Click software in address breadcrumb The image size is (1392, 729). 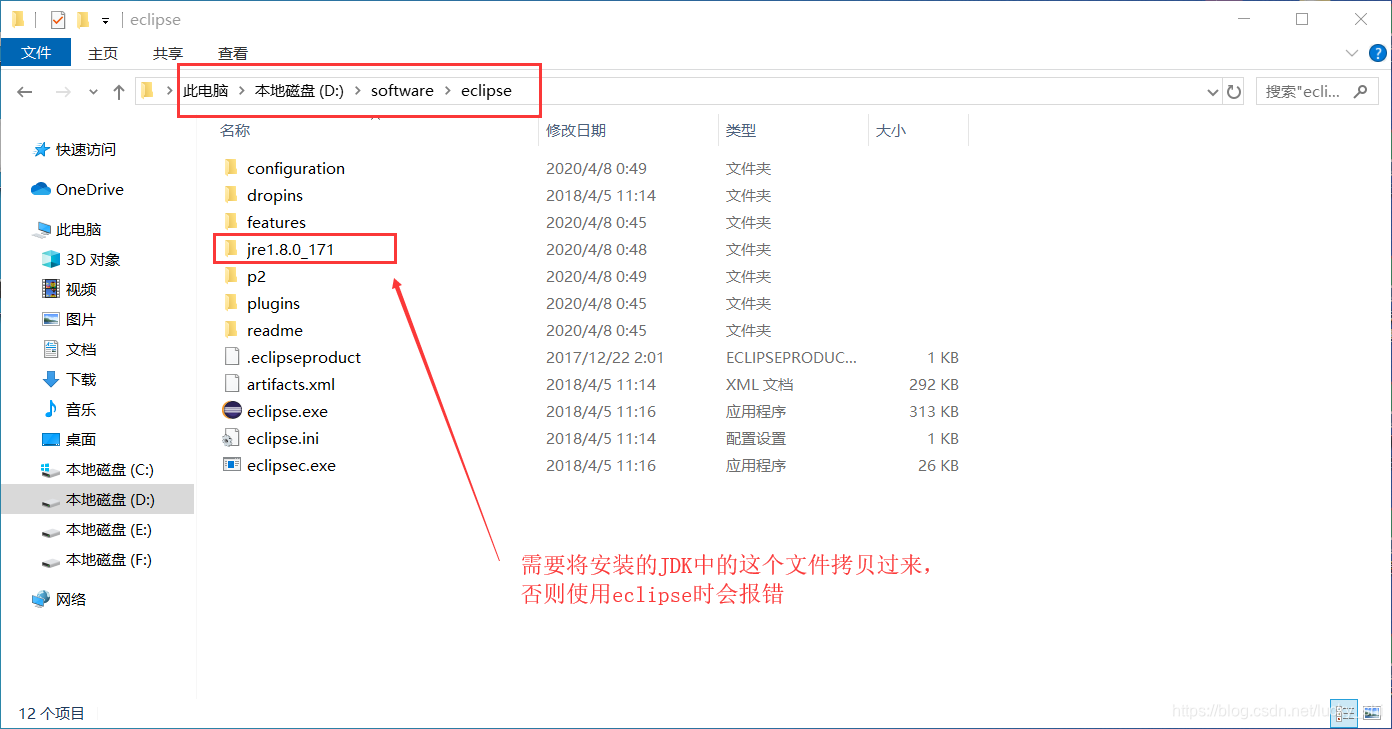(x=402, y=90)
